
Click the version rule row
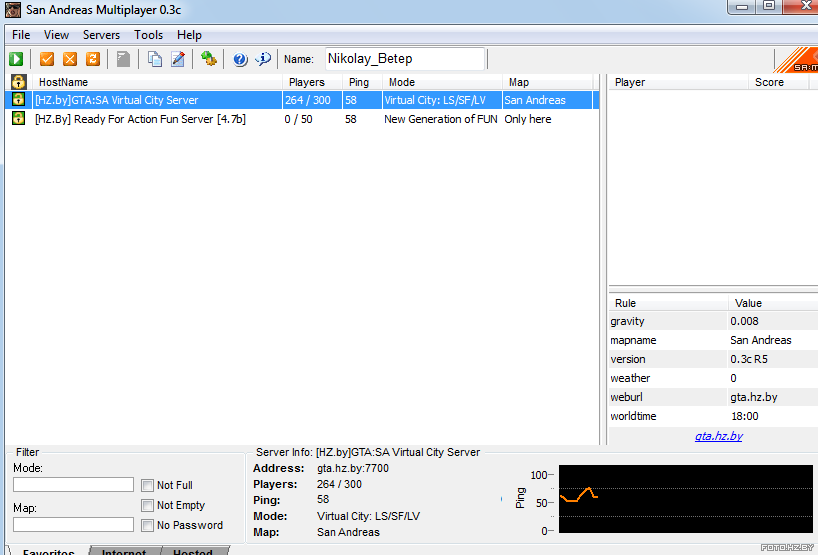713,359
